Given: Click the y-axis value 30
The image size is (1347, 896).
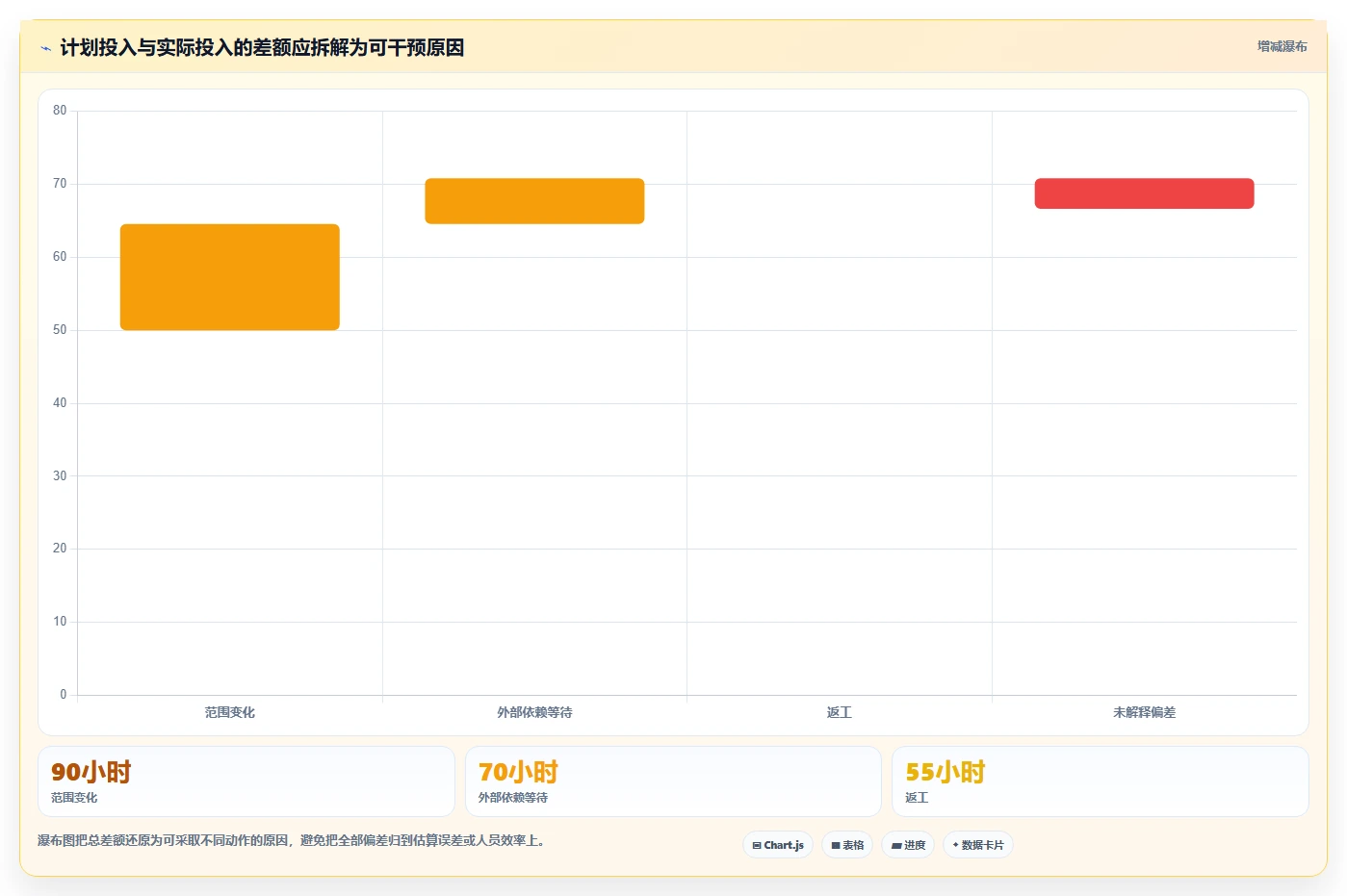Looking at the screenshot, I should [x=60, y=475].
